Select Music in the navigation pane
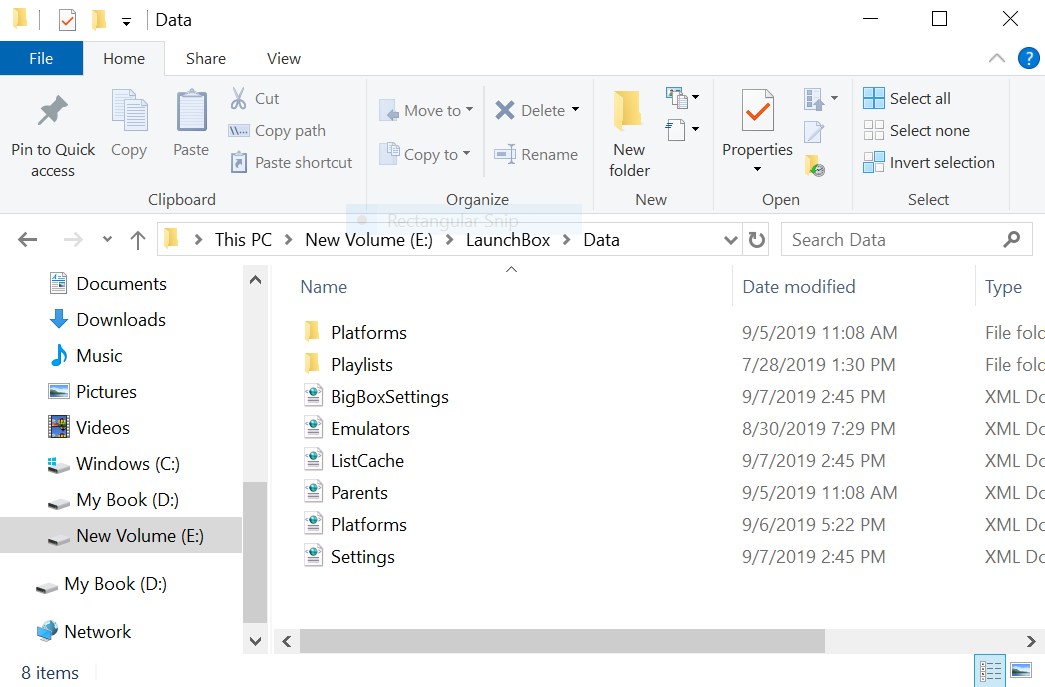Screen dimensions: 1045x687 pyautogui.click(x=86, y=356)
